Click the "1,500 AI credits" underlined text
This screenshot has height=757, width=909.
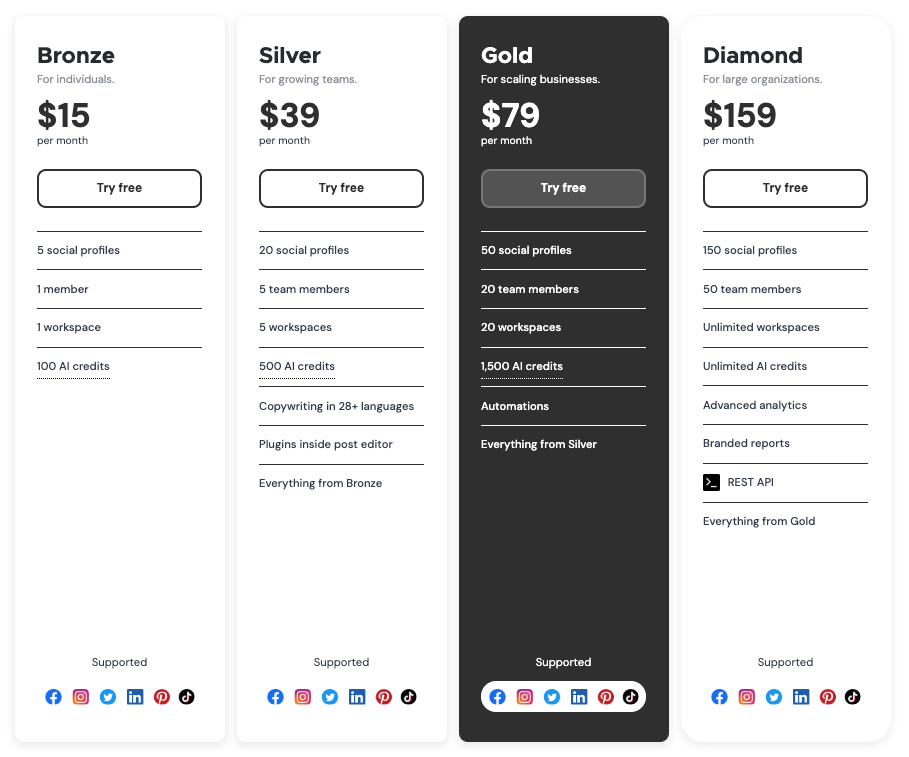click(x=522, y=366)
